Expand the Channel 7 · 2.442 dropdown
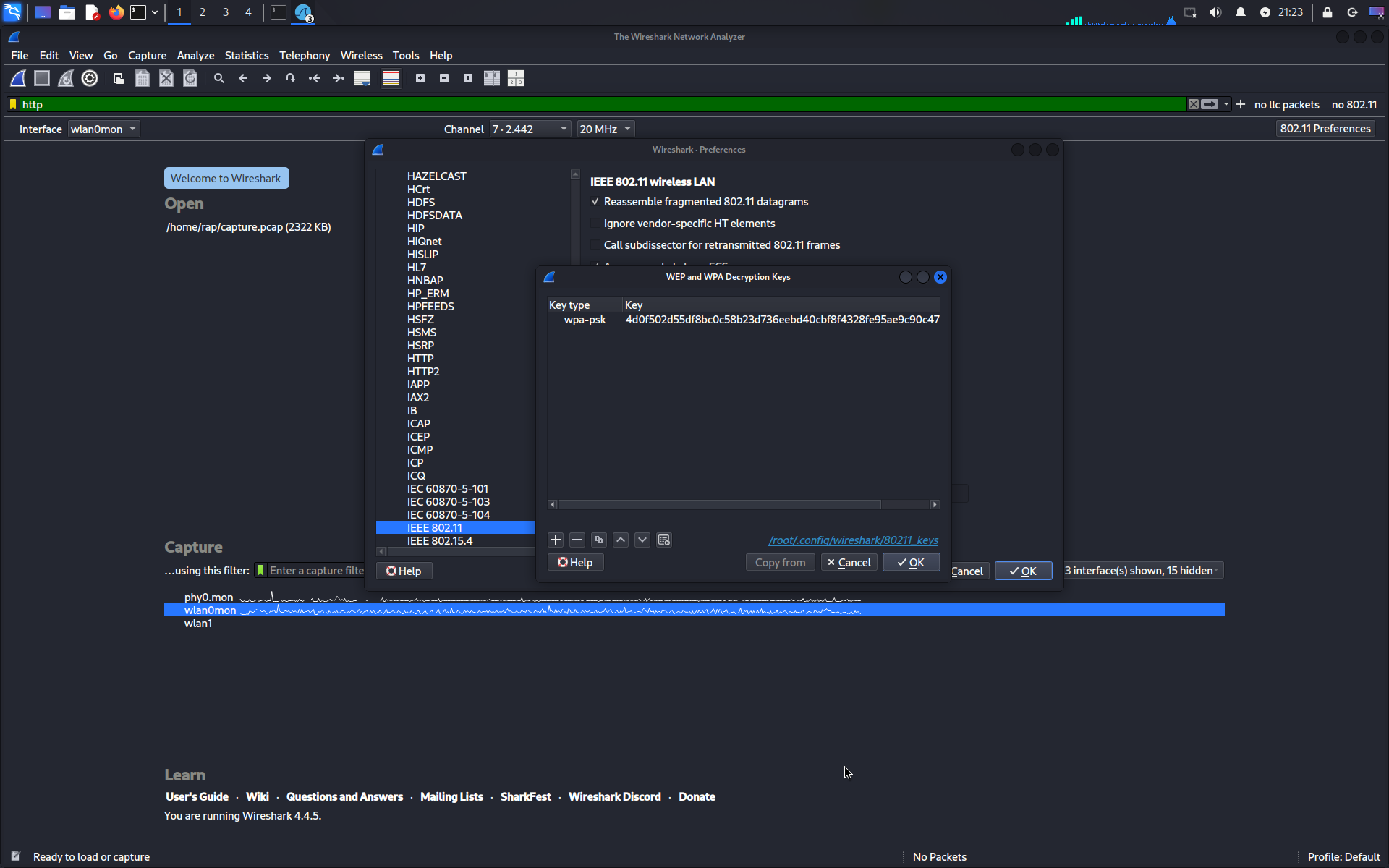This screenshot has height=868, width=1389. 530,129
